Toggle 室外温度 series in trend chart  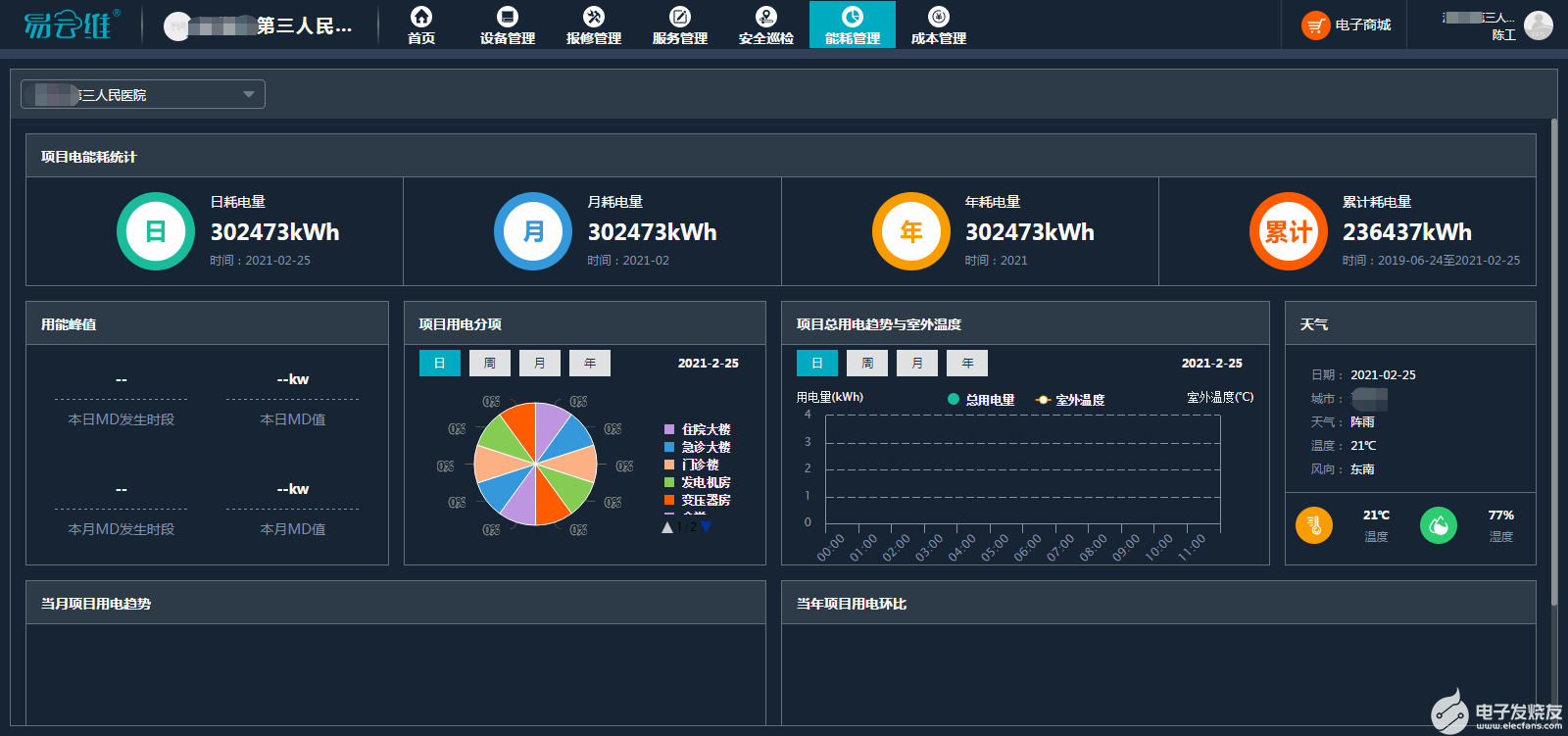(1070, 400)
